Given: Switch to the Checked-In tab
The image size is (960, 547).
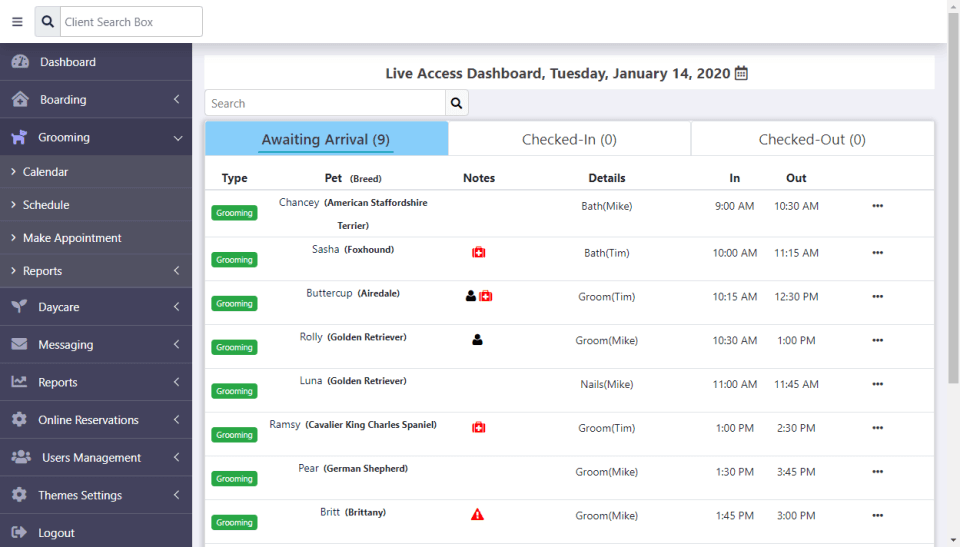Looking at the screenshot, I should [x=569, y=140].
